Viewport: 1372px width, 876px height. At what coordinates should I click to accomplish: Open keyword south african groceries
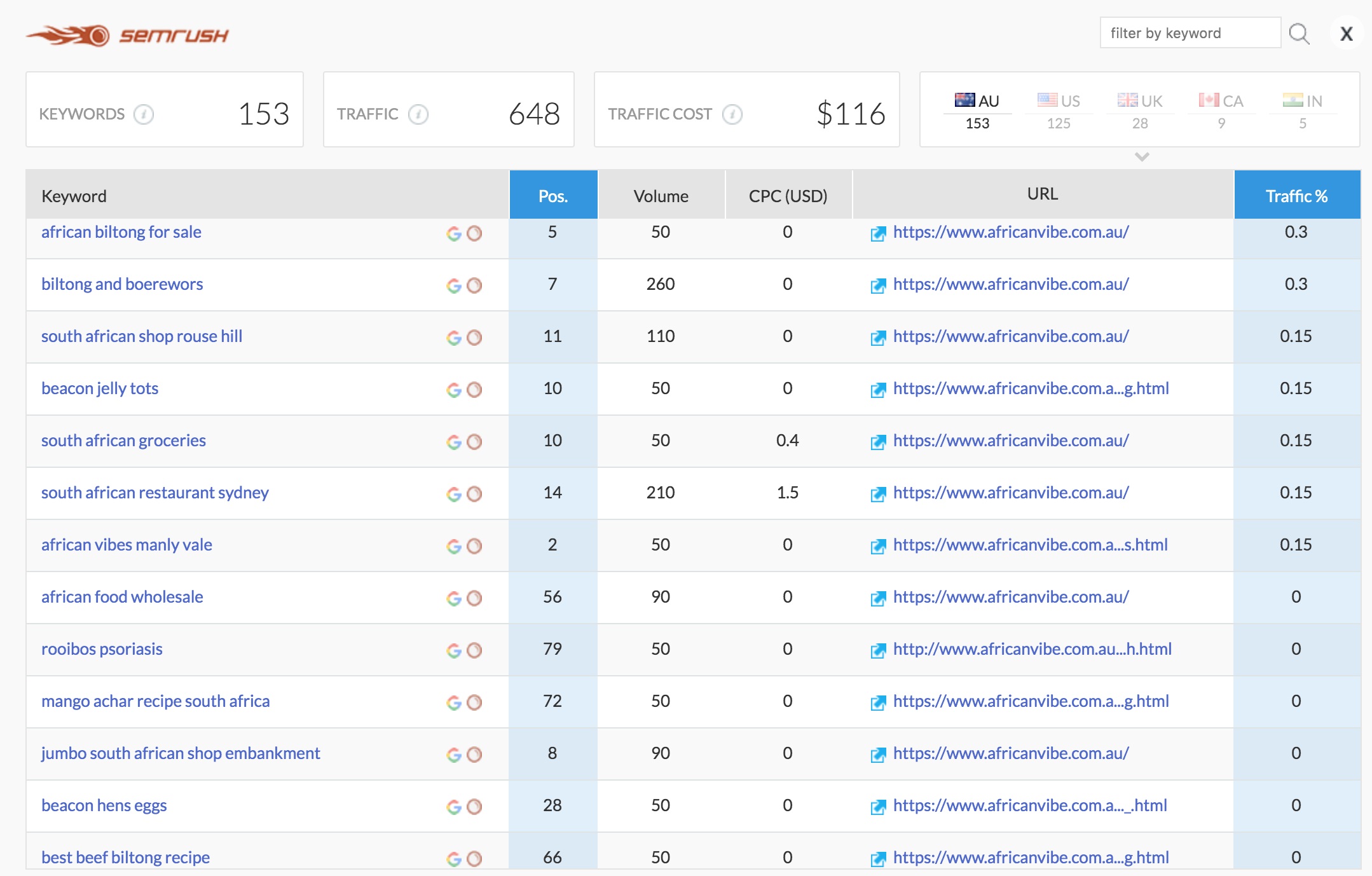click(x=123, y=441)
